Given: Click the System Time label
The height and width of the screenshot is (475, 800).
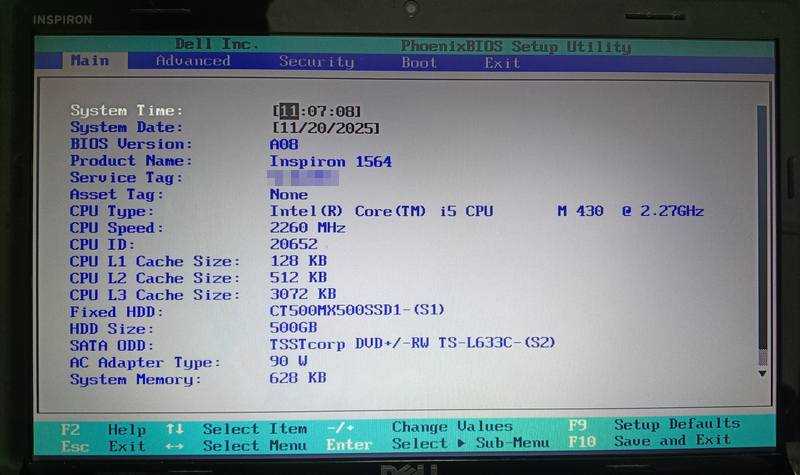Looking at the screenshot, I should point(127,110).
